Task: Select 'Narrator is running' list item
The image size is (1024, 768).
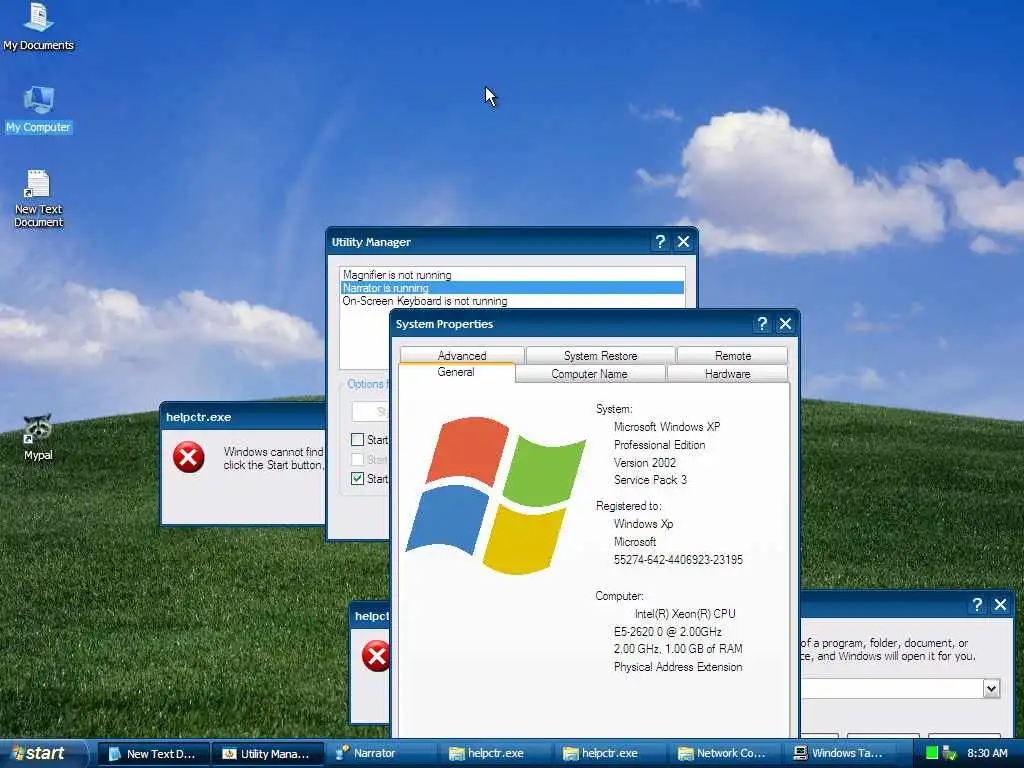Action: pos(512,288)
